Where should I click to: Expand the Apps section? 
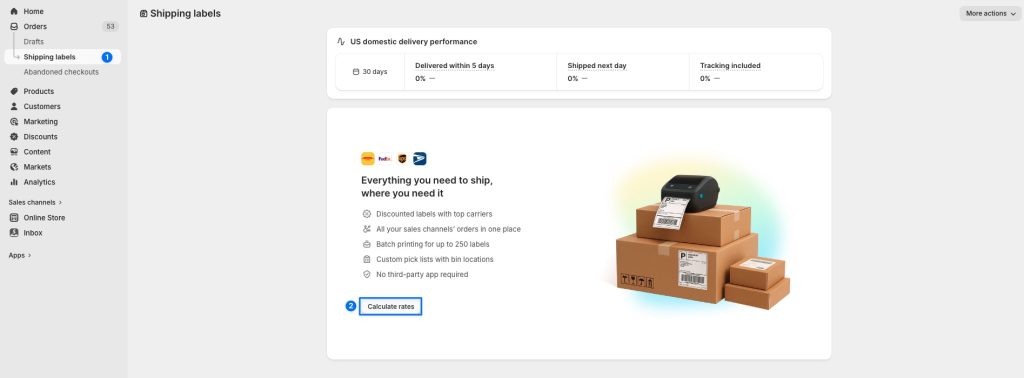20,255
